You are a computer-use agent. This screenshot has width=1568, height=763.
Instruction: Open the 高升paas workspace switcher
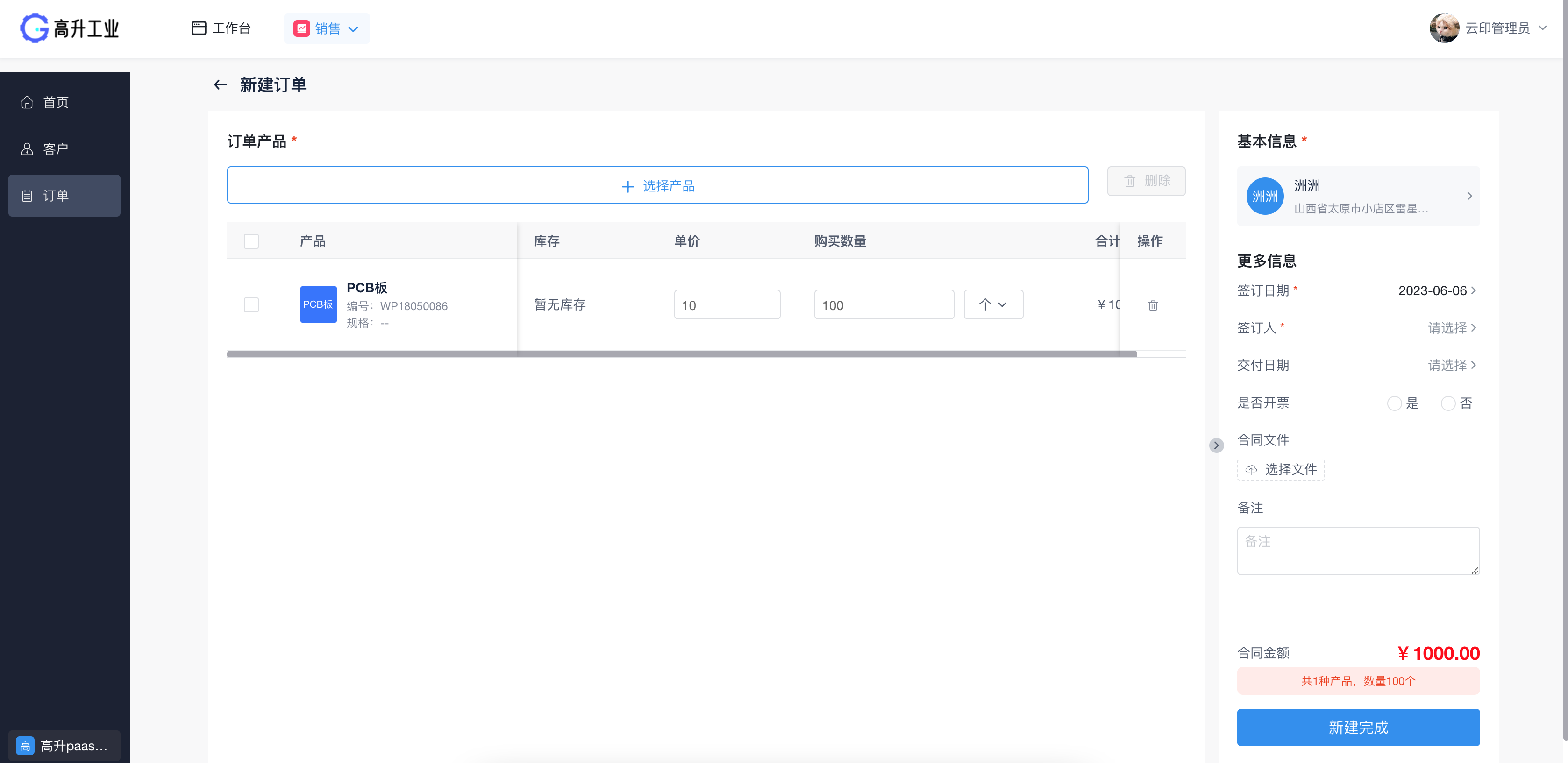coord(64,746)
